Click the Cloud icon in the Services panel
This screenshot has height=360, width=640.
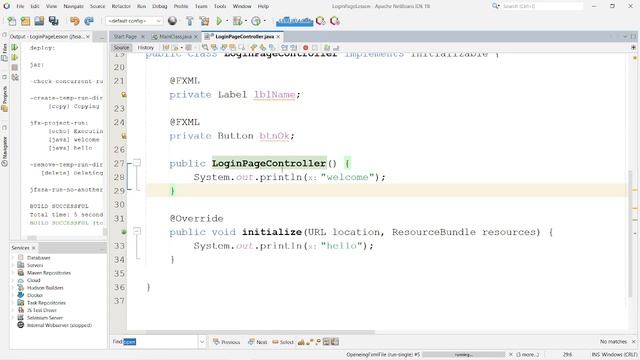pos(21,280)
